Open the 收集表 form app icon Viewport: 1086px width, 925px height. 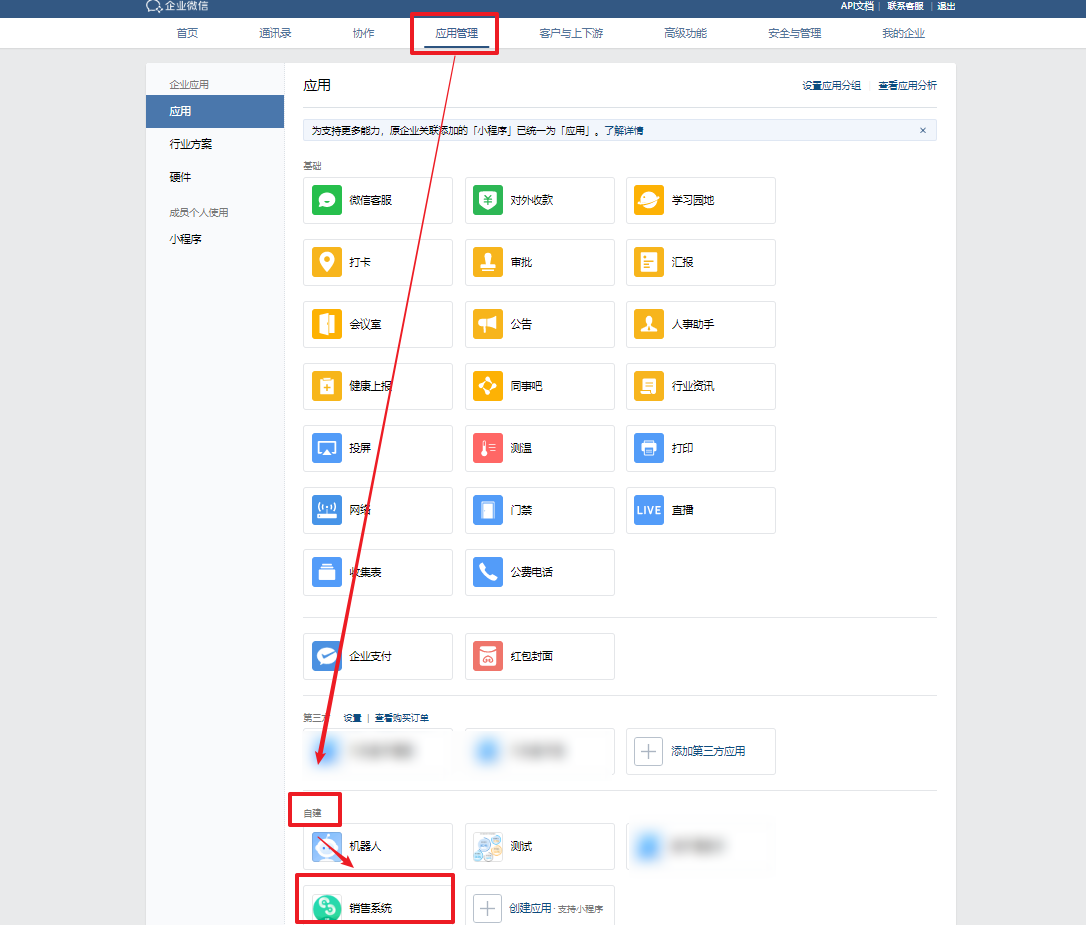click(326, 572)
